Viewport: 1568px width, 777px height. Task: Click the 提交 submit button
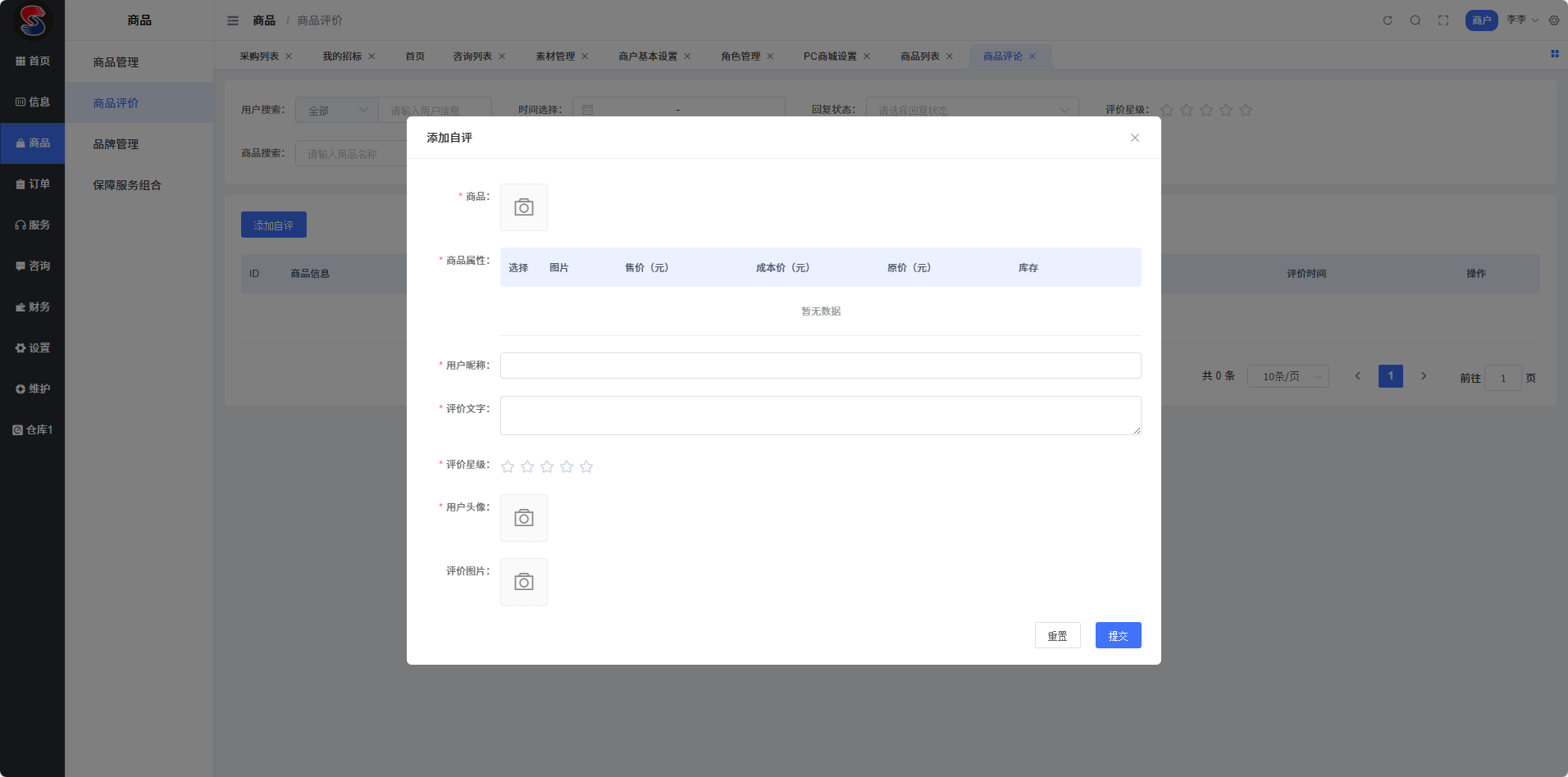tap(1118, 635)
